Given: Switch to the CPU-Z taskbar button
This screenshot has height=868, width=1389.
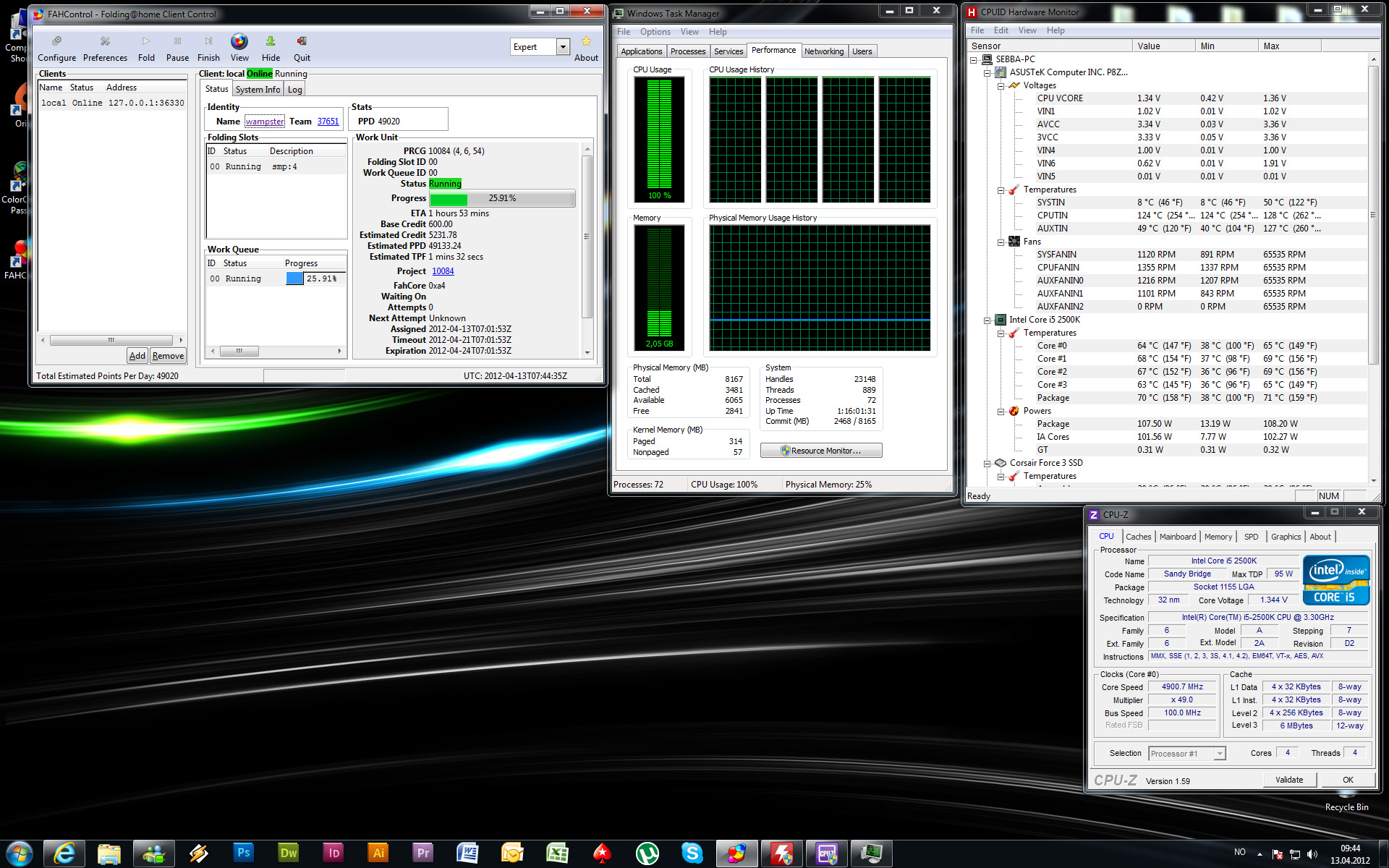Looking at the screenshot, I should pos(826,854).
